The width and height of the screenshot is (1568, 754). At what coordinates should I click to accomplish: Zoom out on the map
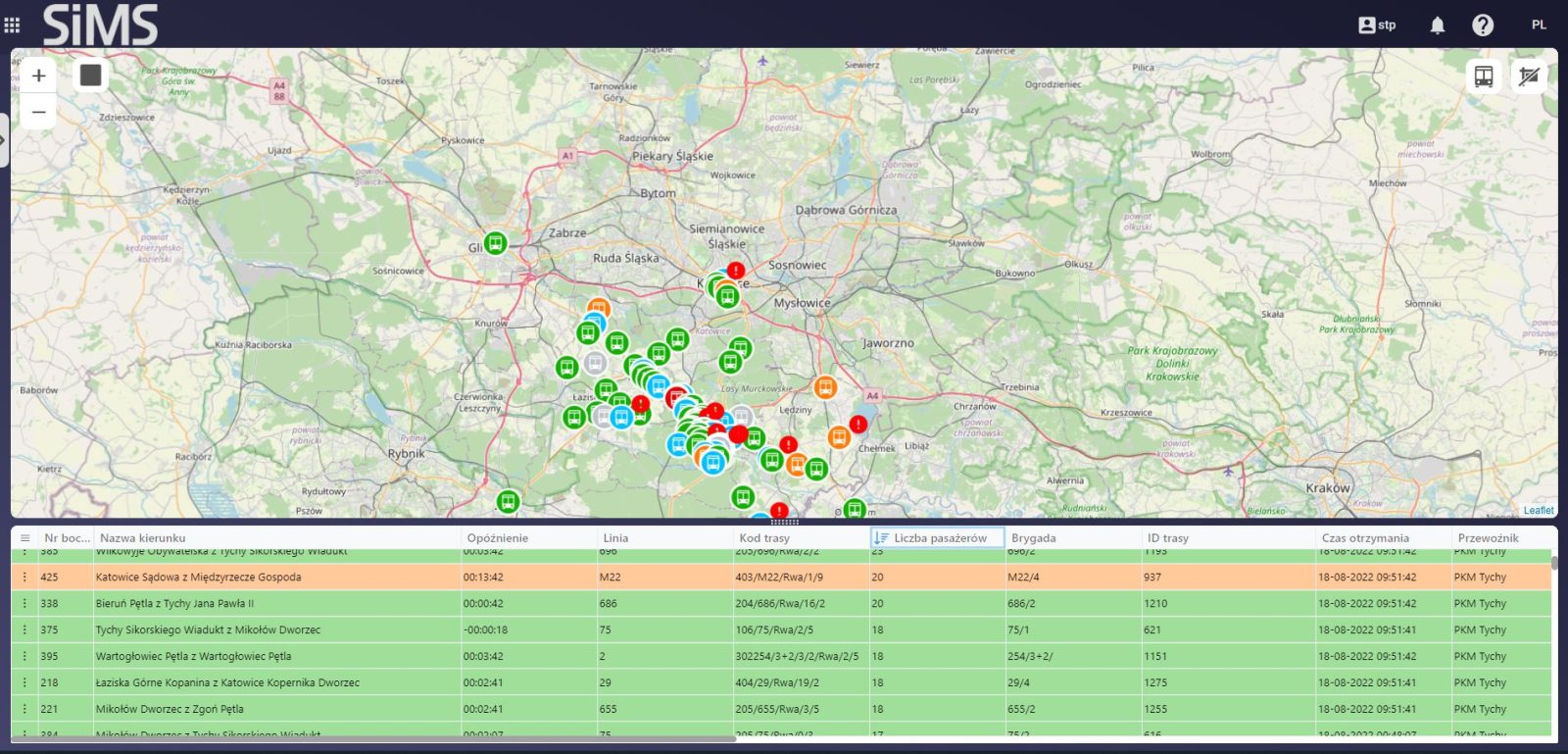tap(38, 112)
